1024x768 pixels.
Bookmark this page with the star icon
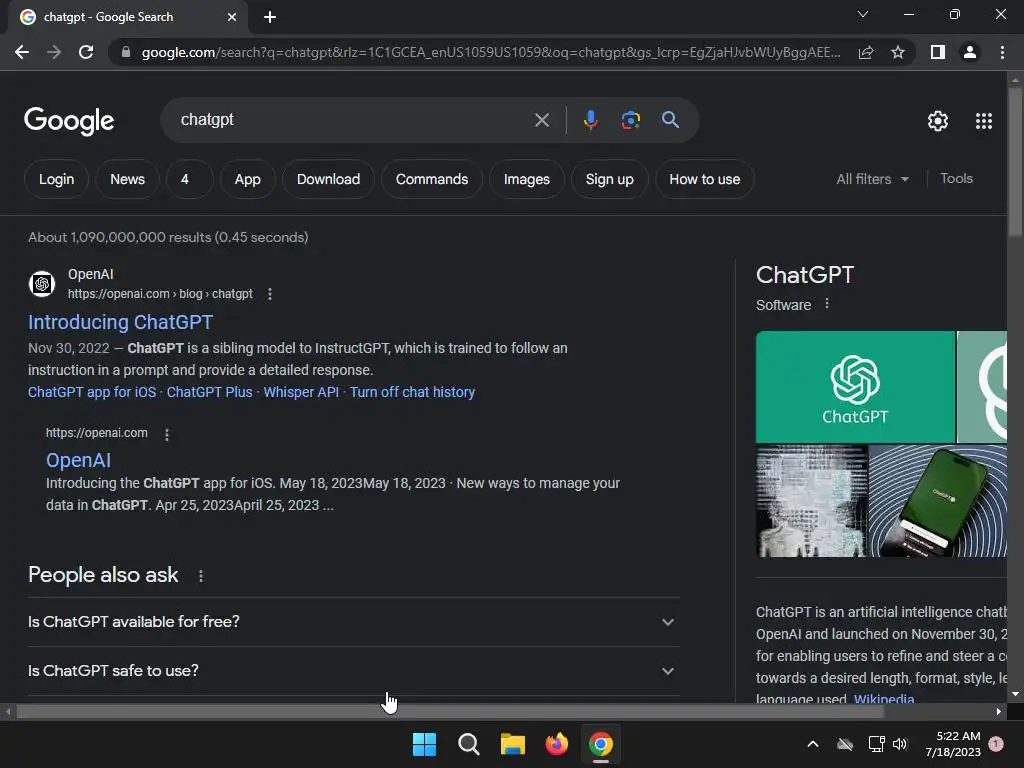coord(898,52)
